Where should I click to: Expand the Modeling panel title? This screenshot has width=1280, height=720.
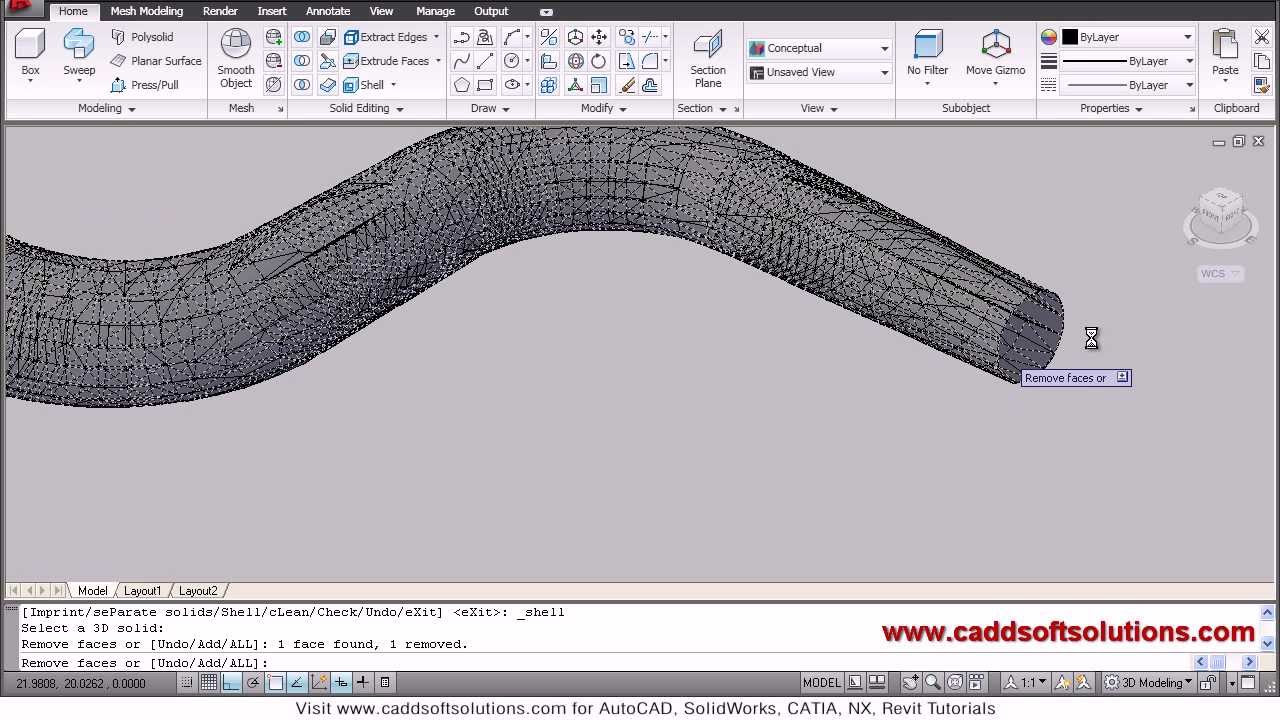(106, 108)
